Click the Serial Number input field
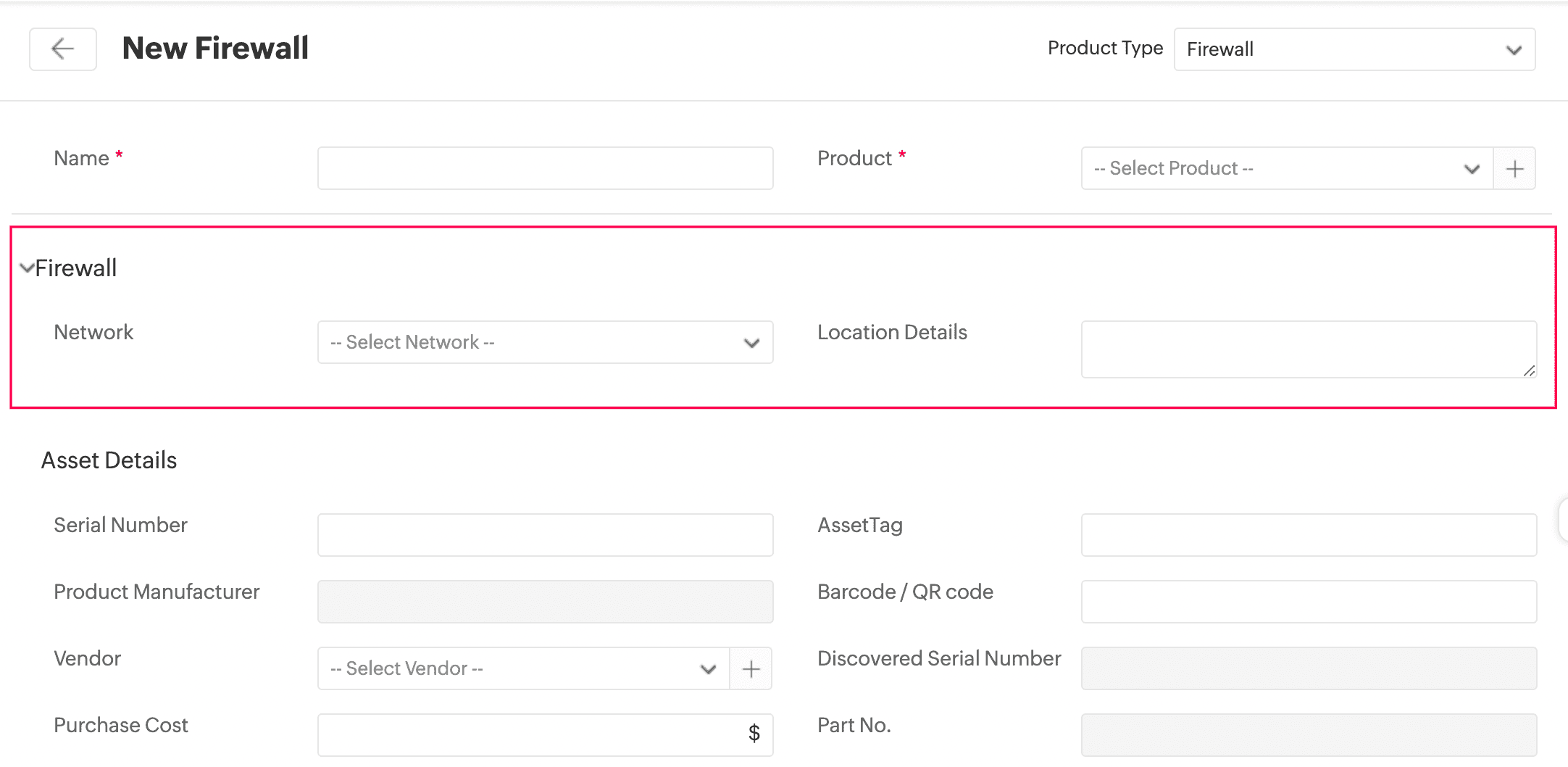 click(545, 535)
